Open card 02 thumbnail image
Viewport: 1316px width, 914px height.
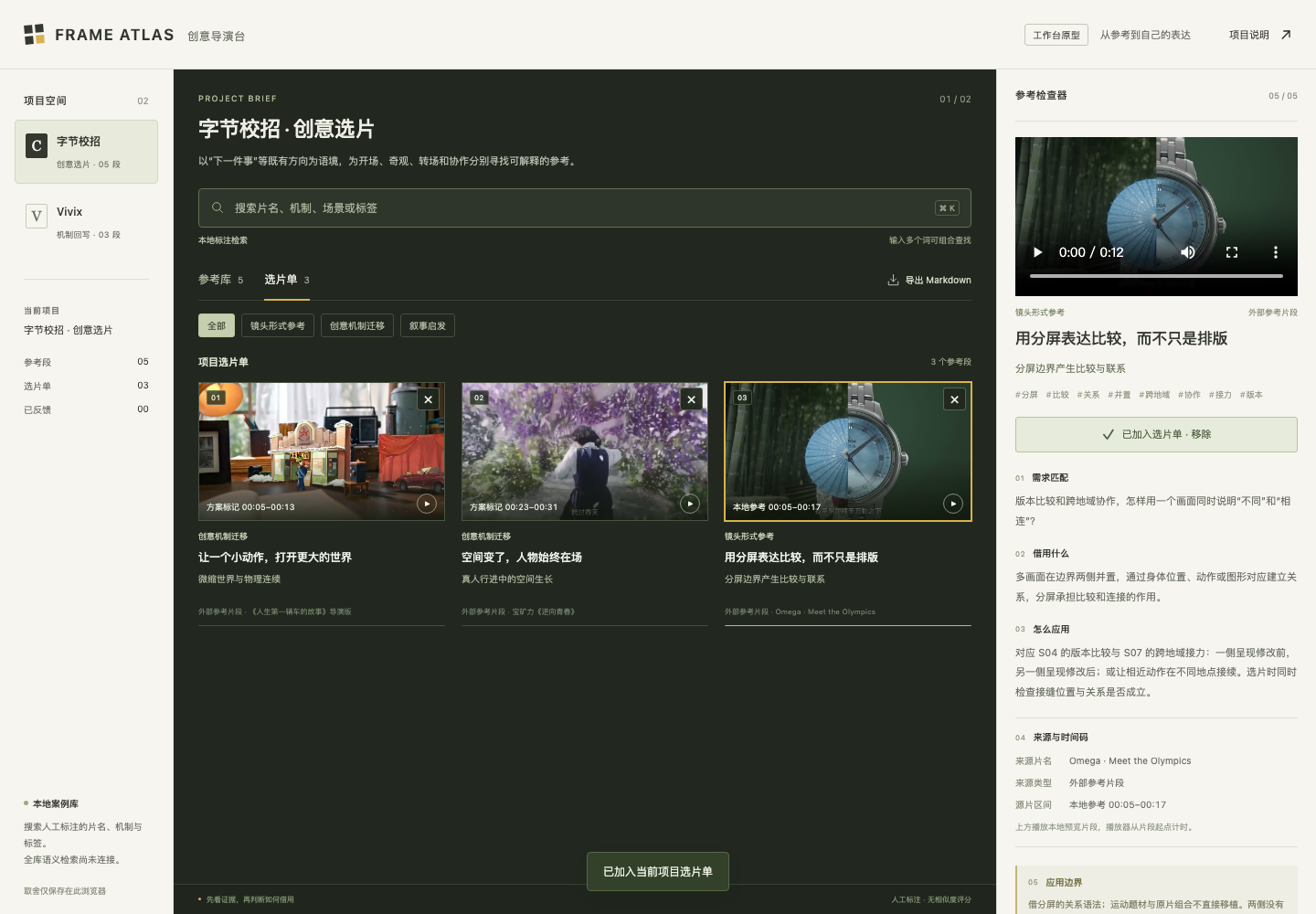coord(585,452)
